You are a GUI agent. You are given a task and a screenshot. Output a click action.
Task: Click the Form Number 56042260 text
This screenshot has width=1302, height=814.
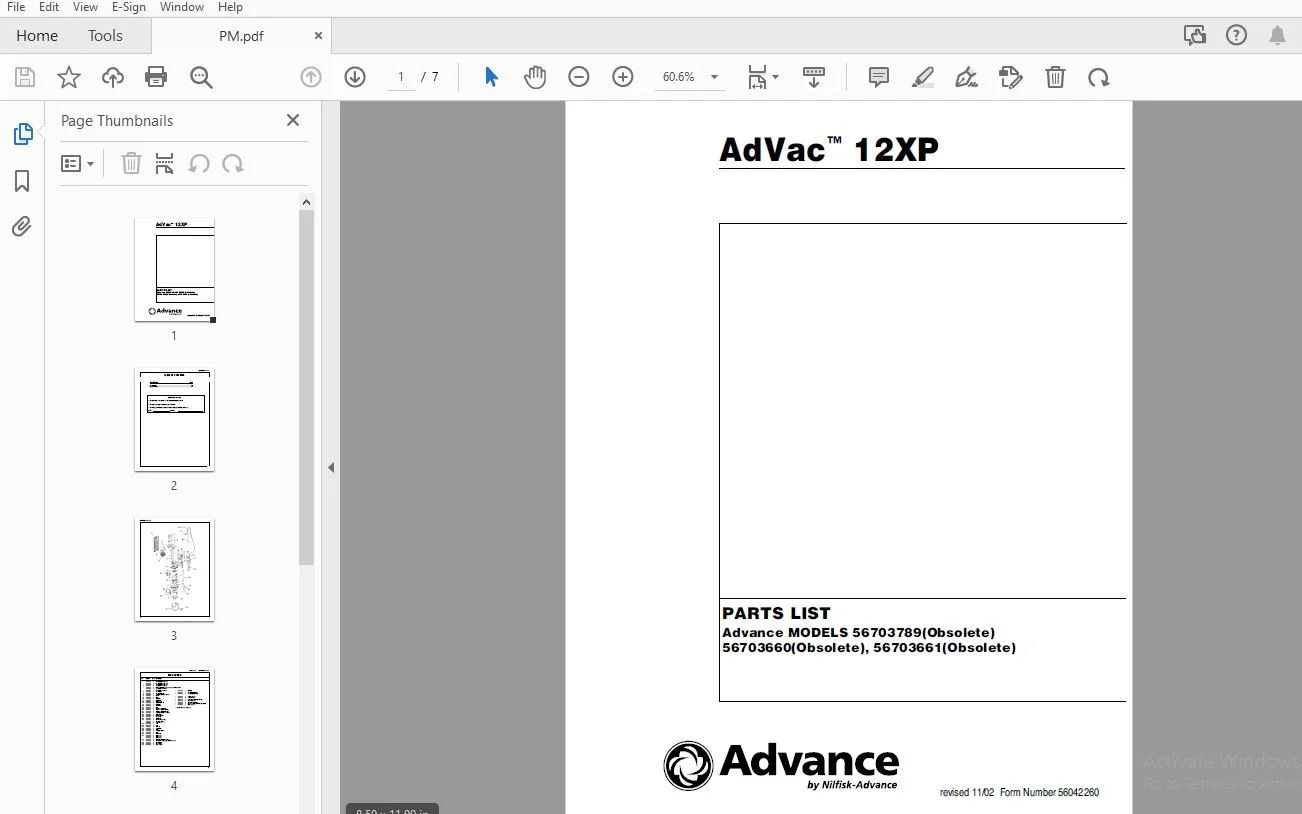(x=1049, y=792)
